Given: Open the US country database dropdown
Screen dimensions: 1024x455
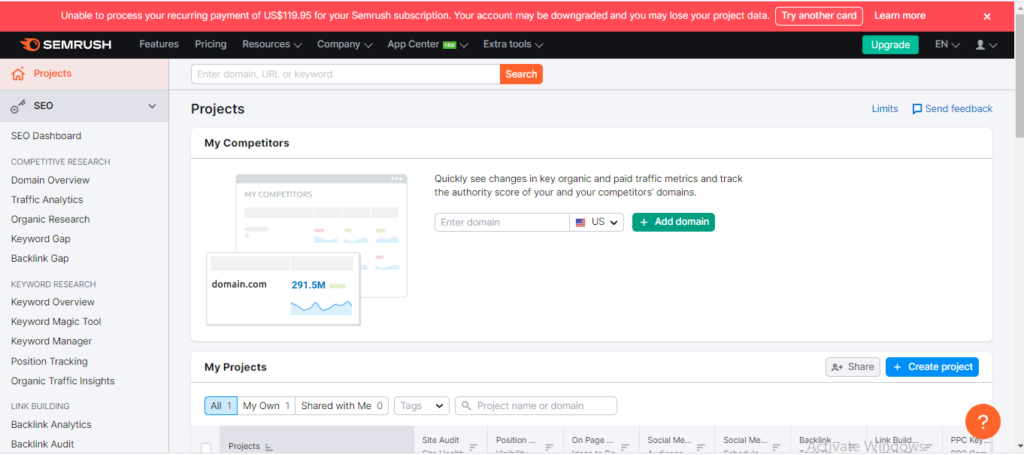Looking at the screenshot, I should tap(597, 222).
